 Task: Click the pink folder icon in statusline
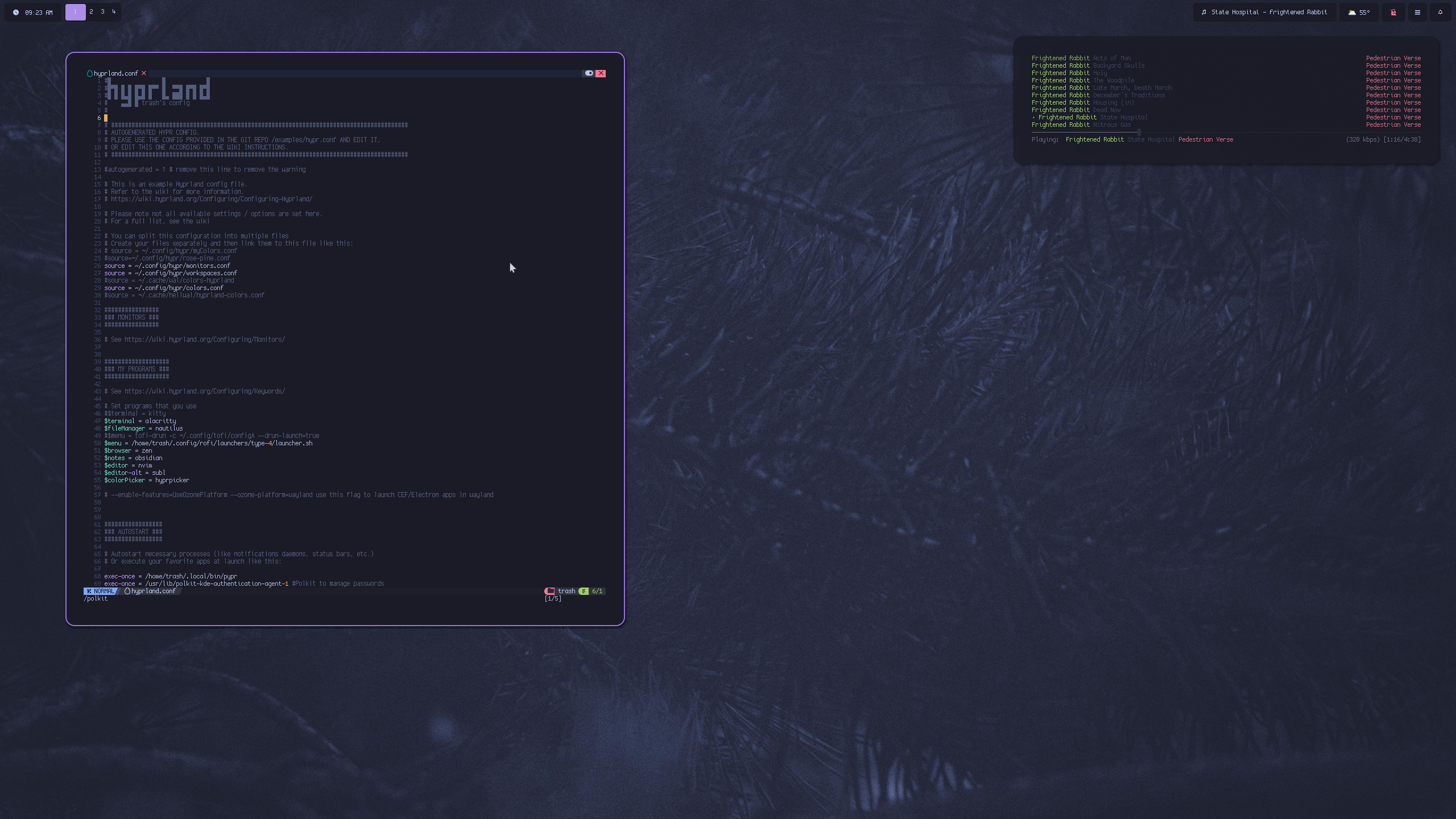tap(549, 591)
